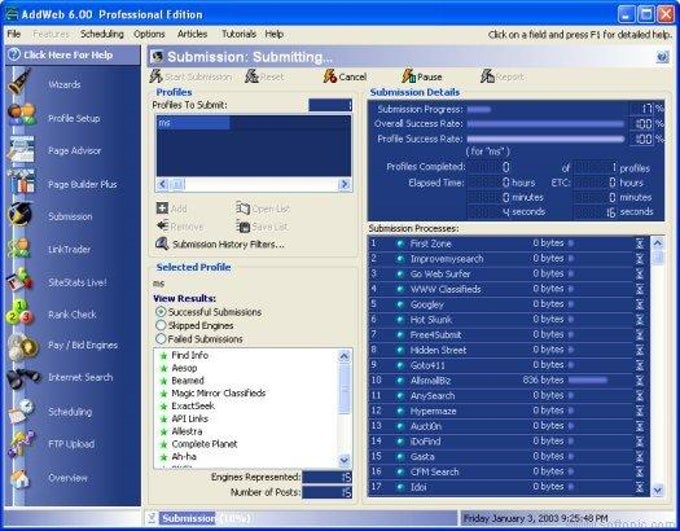Select 'Magic Mirror Classifieds' result entry
This screenshot has width=680, height=531.
click(x=219, y=393)
